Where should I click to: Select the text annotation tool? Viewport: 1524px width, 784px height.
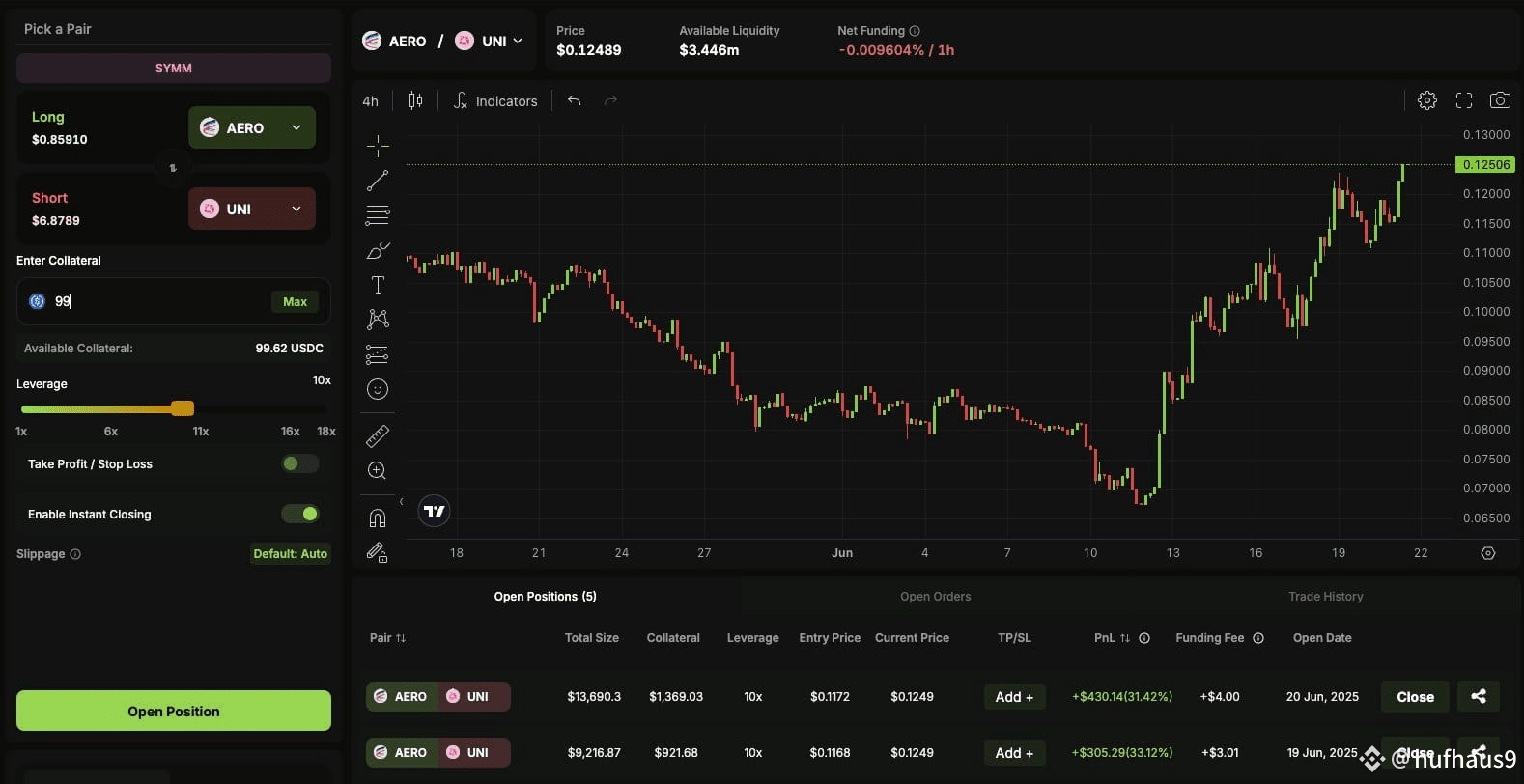point(378,285)
